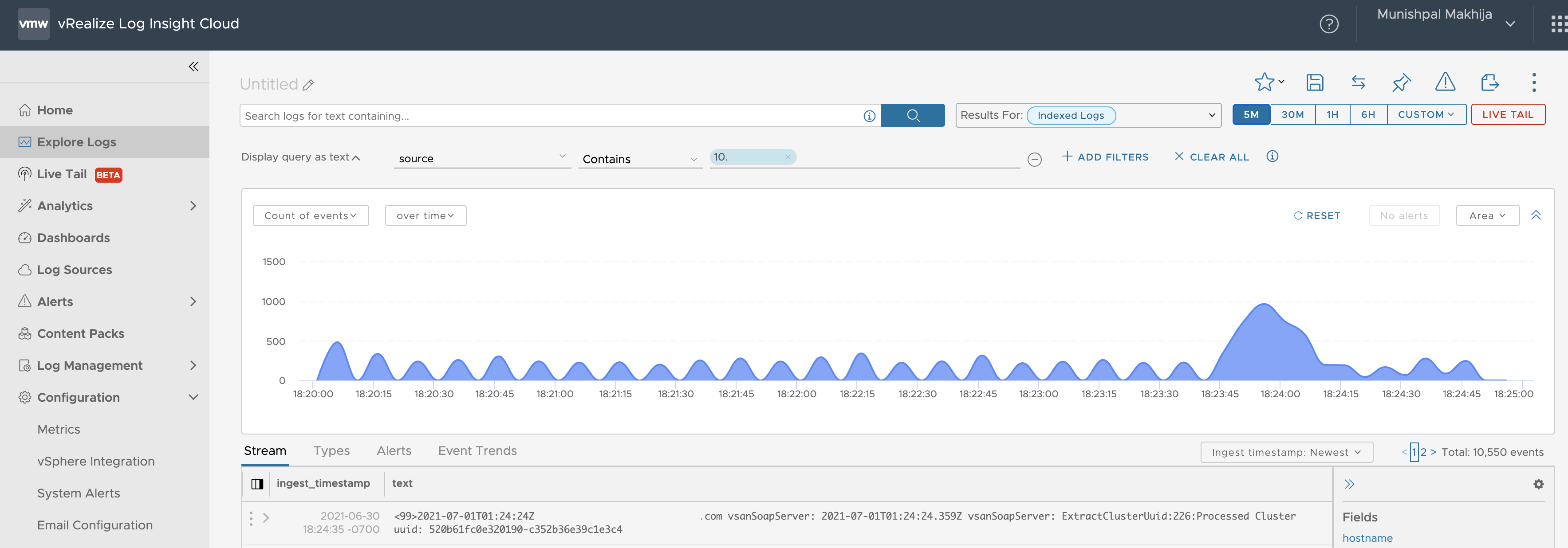
Task: Click CLEAR ALL filters
Action: pos(1211,157)
